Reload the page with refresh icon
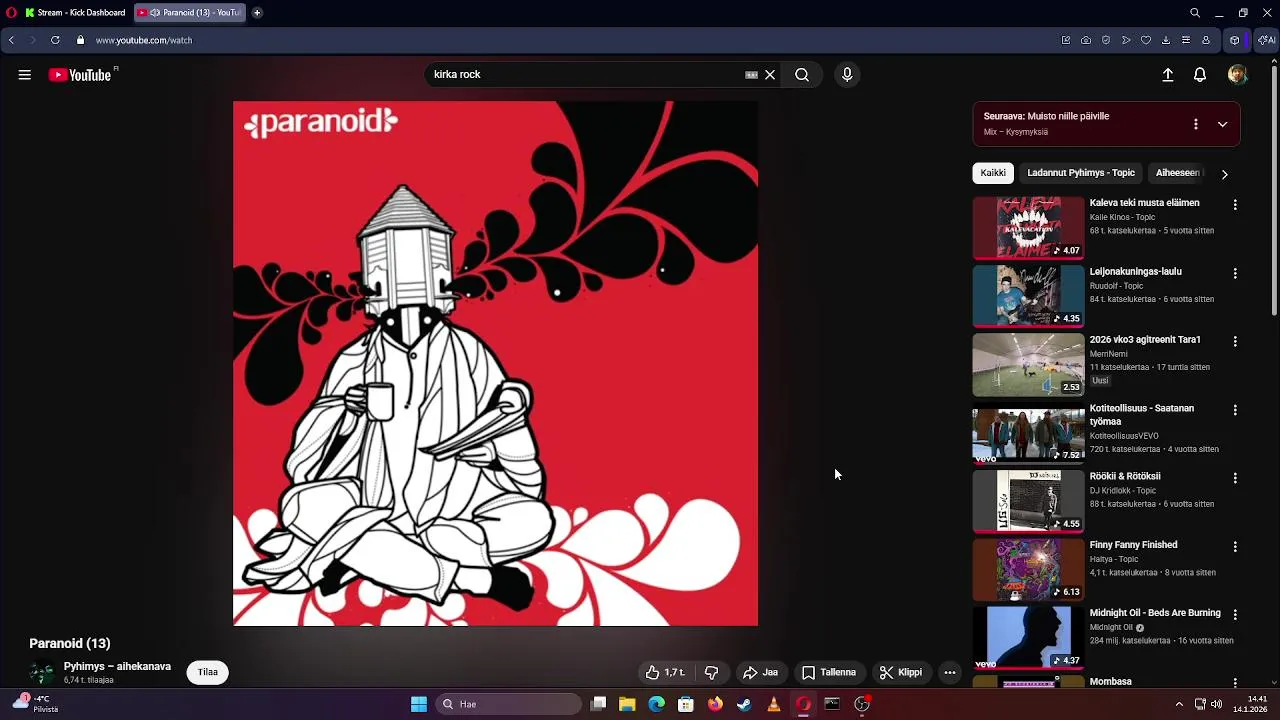 pyautogui.click(x=55, y=40)
